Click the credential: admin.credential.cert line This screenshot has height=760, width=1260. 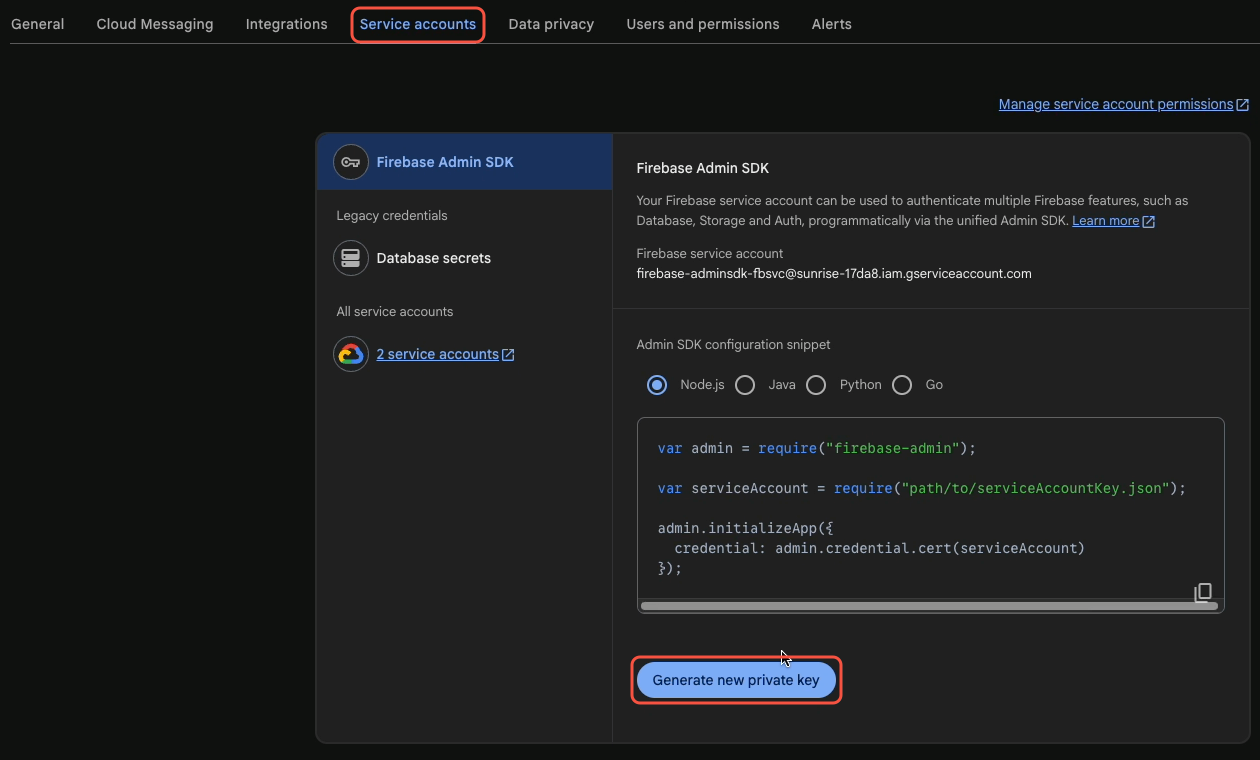click(x=880, y=548)
